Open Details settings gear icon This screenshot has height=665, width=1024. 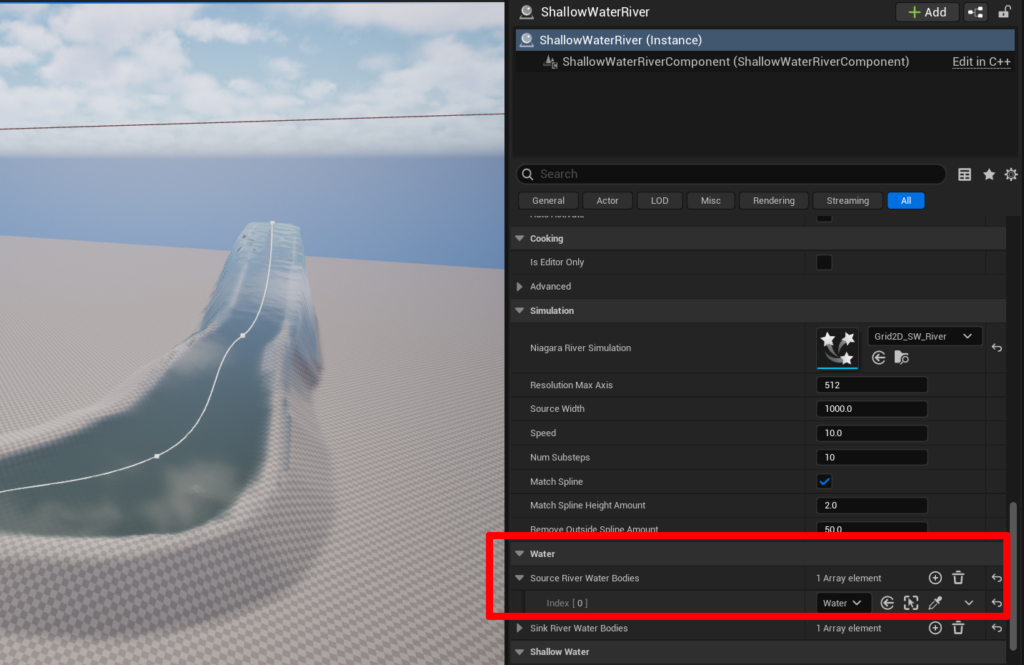point(1011,174)
